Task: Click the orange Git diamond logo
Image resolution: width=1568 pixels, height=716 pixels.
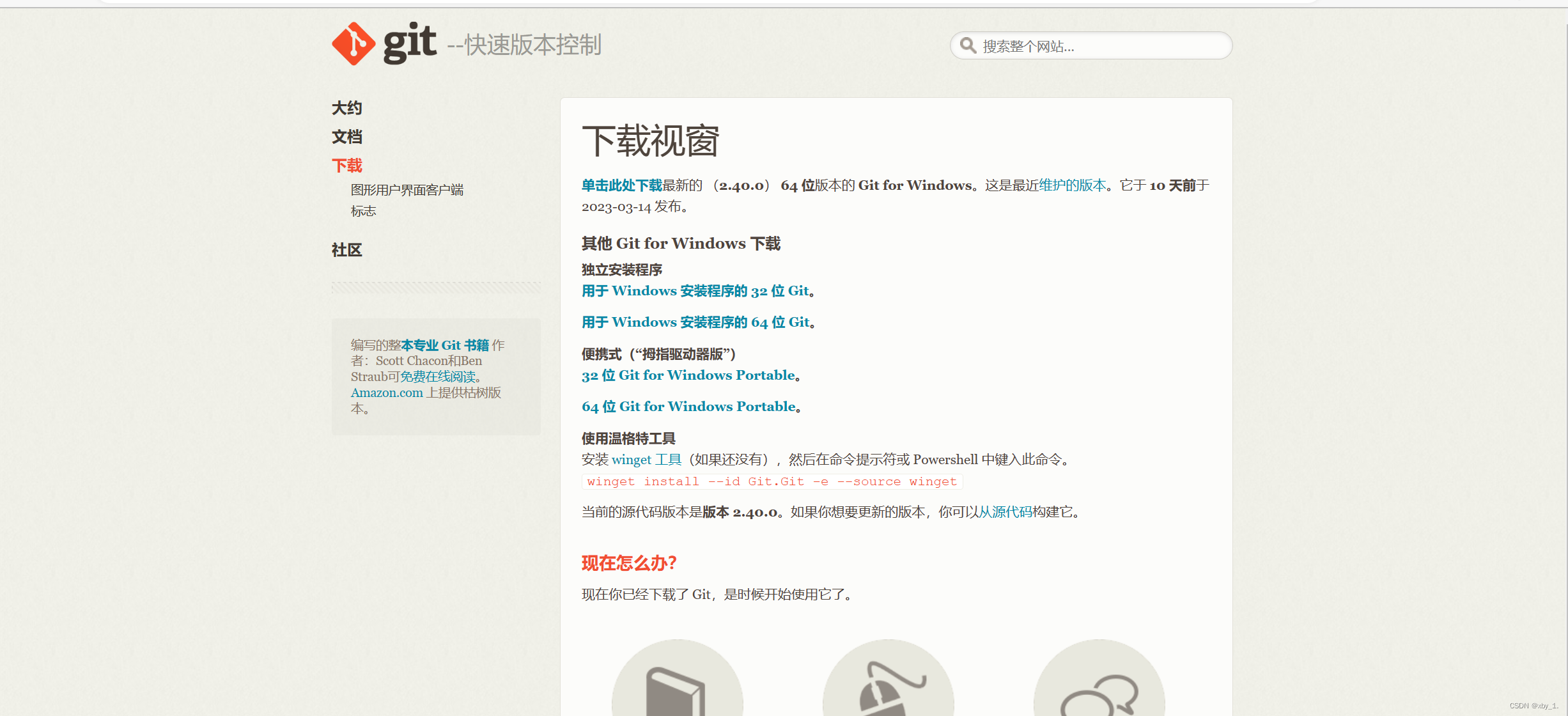Action: pyautogui.click(x=353, y=44)
